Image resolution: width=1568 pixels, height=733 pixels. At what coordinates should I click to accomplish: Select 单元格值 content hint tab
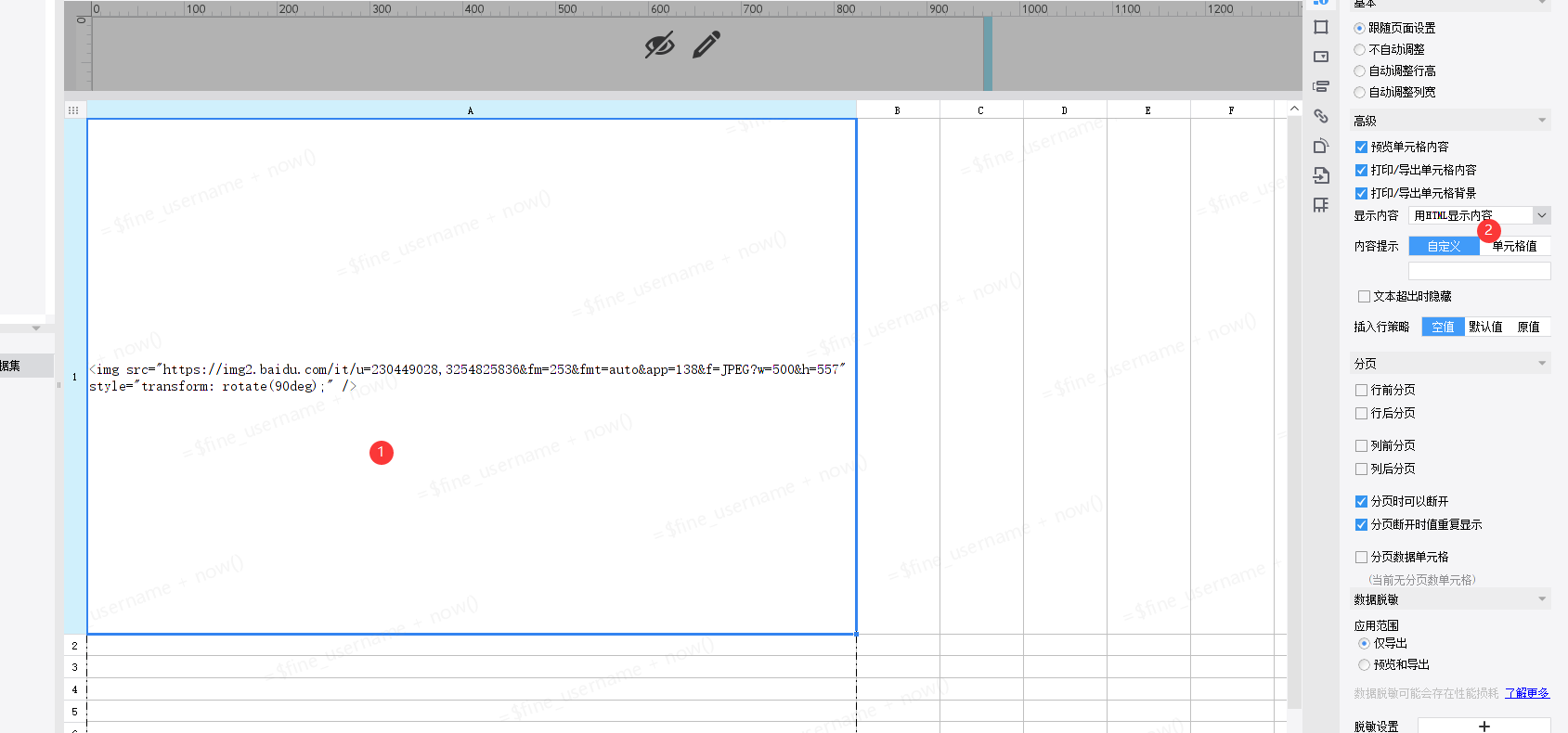[x=1515, y=246]
